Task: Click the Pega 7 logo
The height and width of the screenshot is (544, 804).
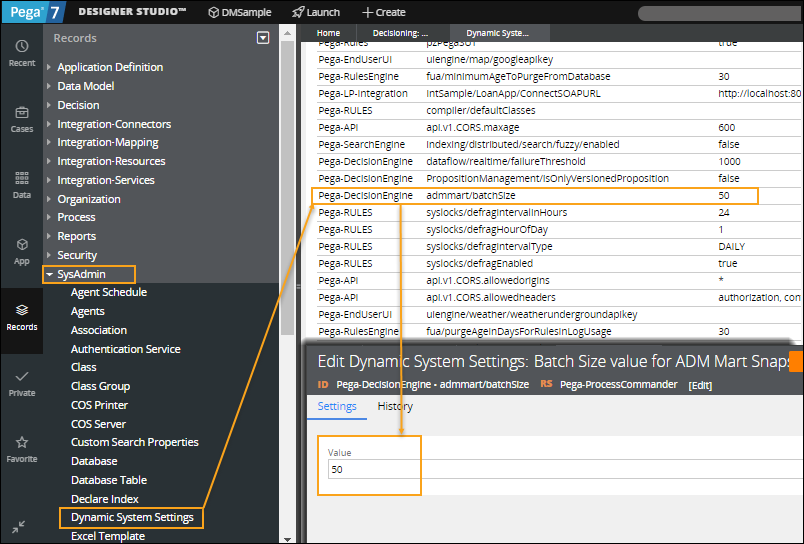Action: tap(33, 12)
